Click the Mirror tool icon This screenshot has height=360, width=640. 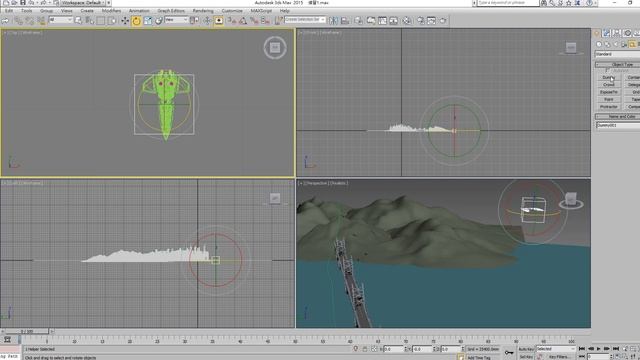[x=333, y=20]
